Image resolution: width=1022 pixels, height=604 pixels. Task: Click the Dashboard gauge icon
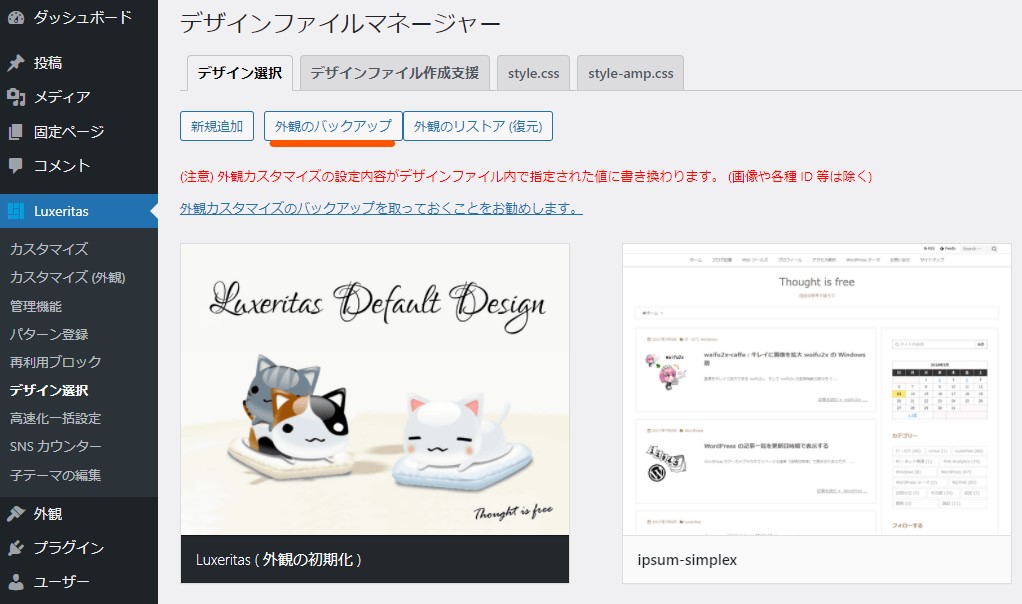(16, 18)
